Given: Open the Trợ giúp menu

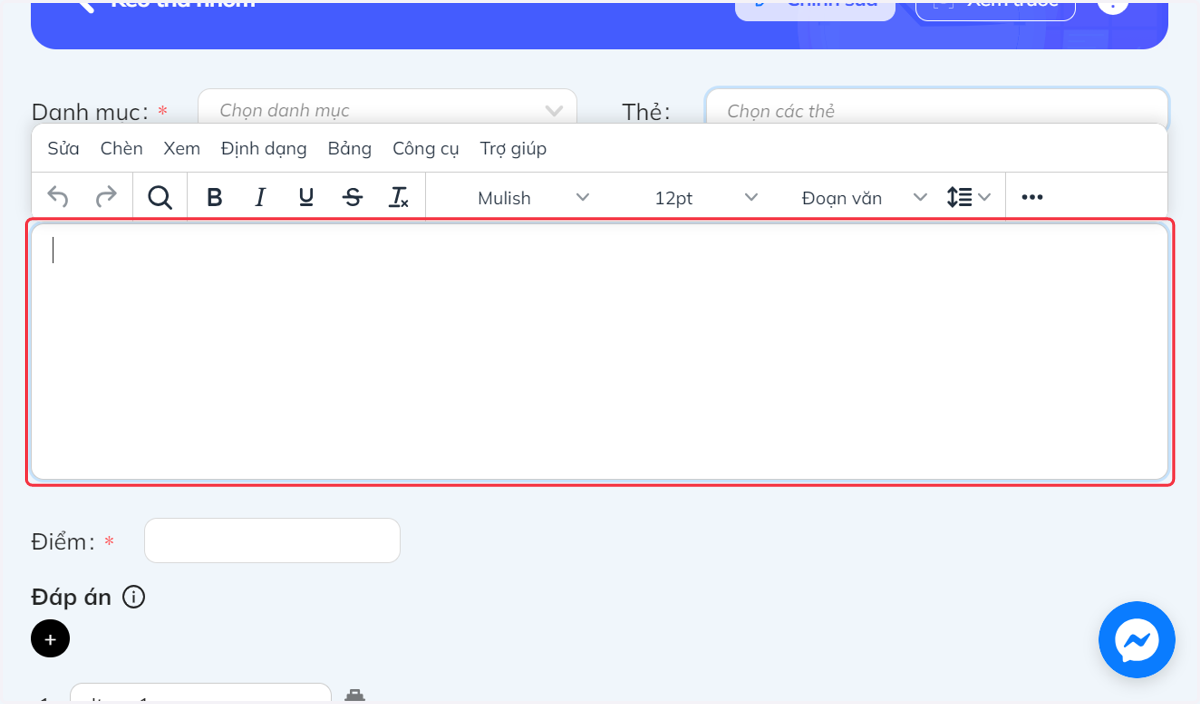Looking at the screenshot, I should tap(513, 148).
